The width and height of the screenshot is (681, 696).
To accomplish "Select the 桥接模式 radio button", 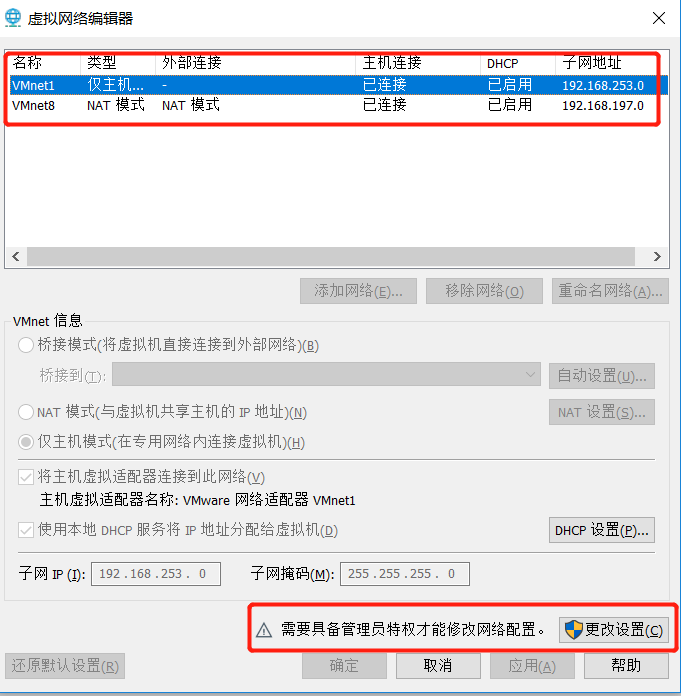I will click(x=26, y=345).
